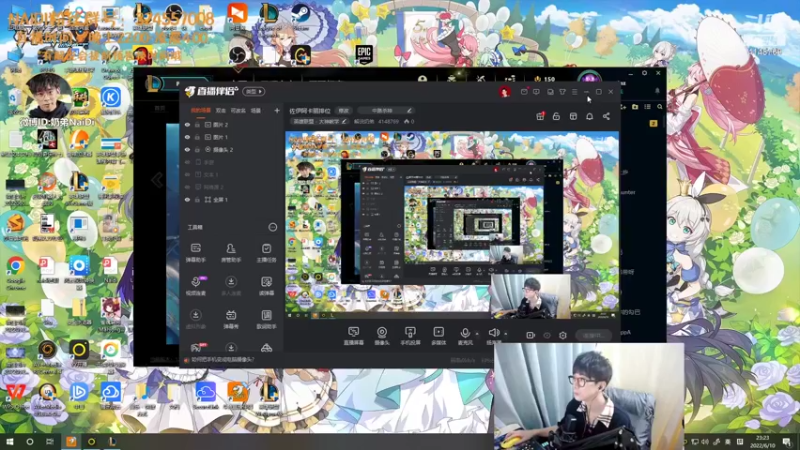The image size is (800, 450).
Task: Click the League client taskbar icon
Action: pos(112,441)
